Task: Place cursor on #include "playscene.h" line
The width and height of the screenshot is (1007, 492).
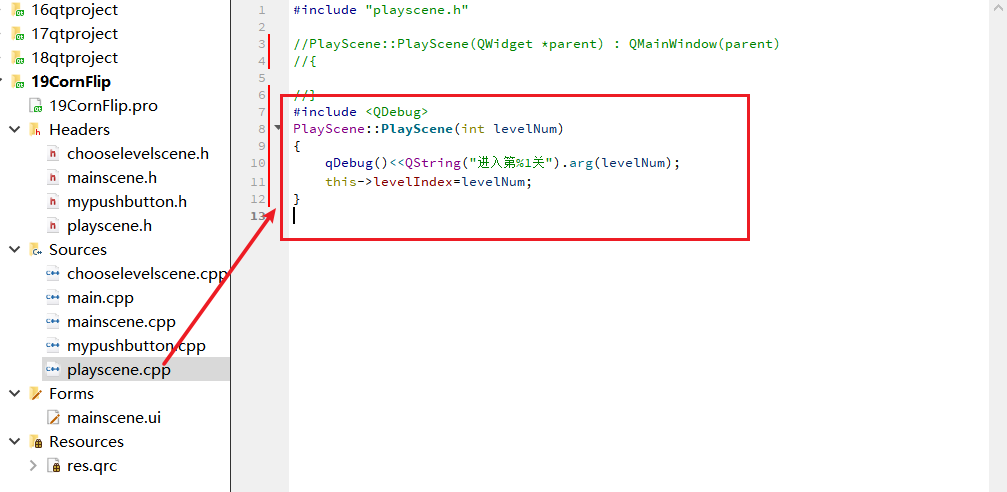Action: click(381, 10)
